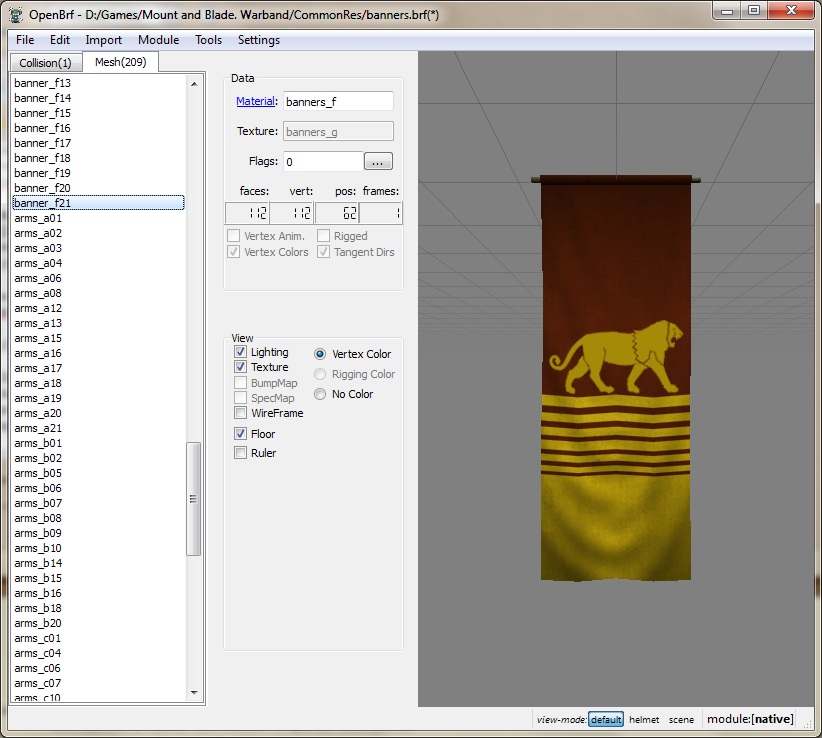Select mesh banner_f17
Image resolution: width=822 pixels, height=738 pixels.
click(x=99, y=143)
